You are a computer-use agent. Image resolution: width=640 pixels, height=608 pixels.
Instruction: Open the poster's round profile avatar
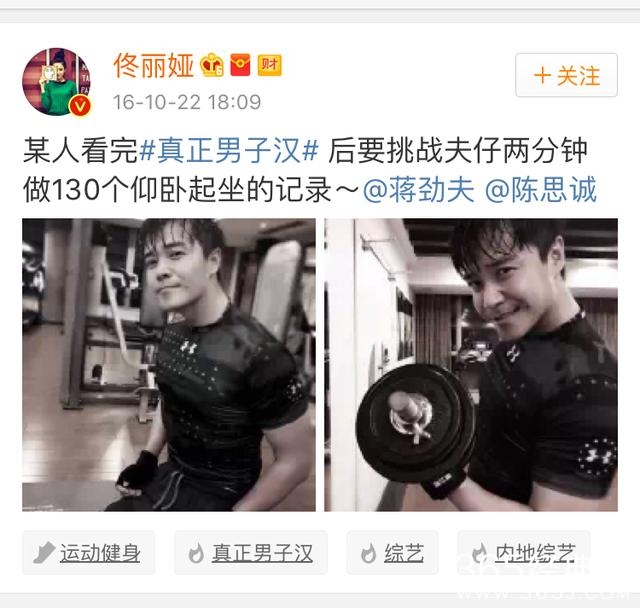click(56, 82)
